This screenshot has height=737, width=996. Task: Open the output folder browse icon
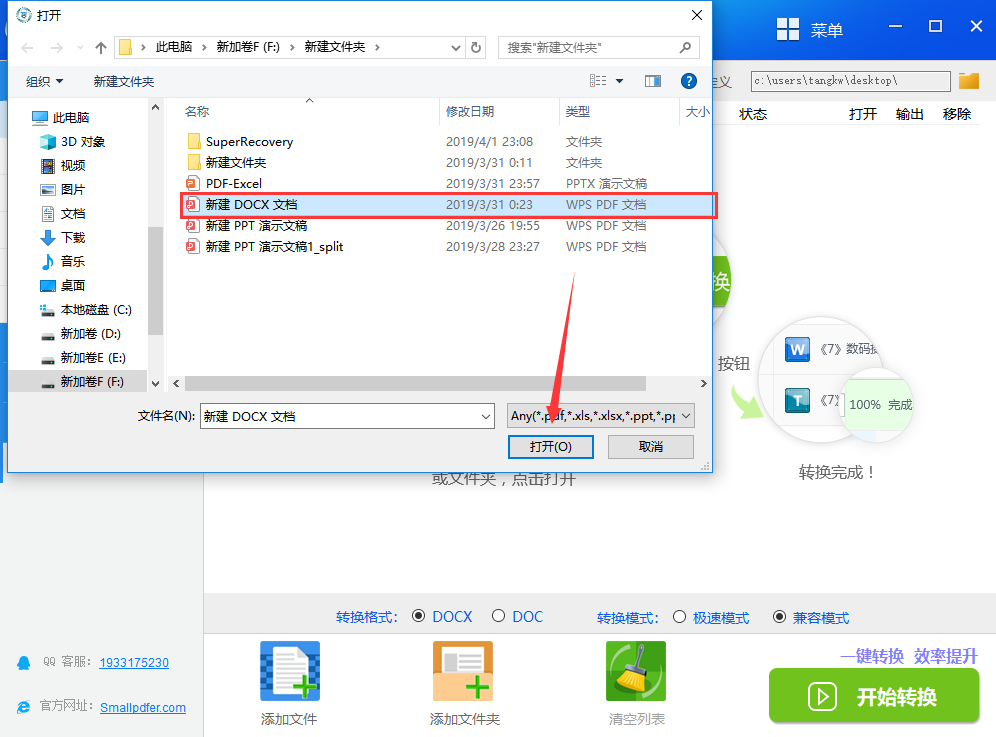point(969,81)
